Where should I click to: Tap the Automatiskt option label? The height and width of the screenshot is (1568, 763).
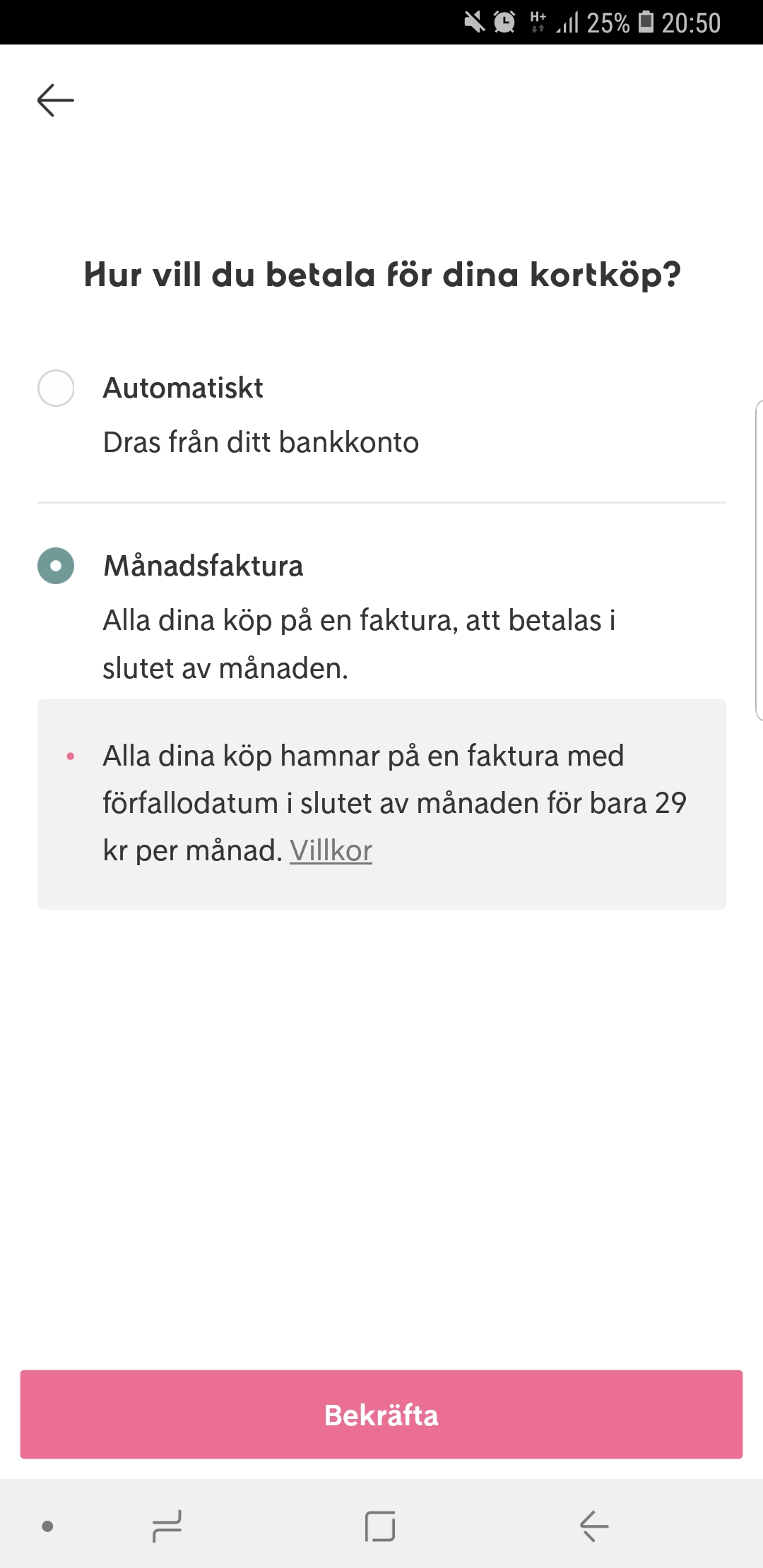tap(183, 388)
